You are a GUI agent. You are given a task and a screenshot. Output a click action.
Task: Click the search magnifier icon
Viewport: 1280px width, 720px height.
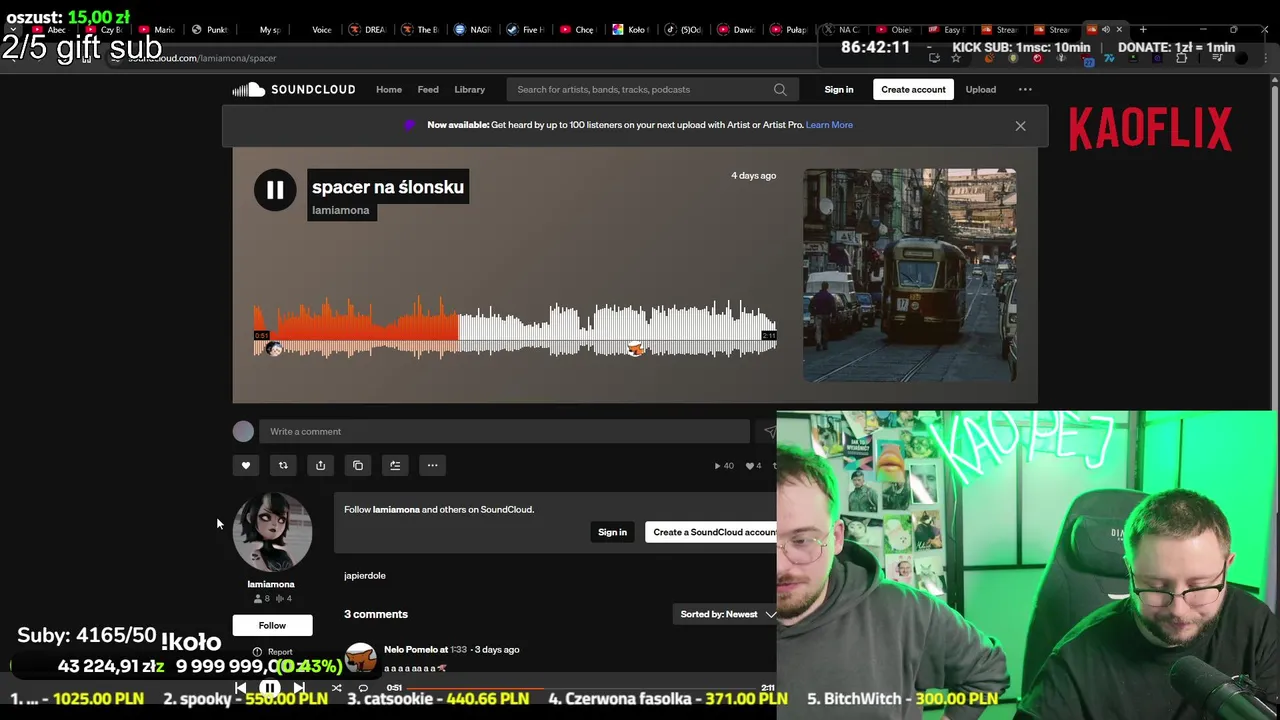[x=780, y=90]
